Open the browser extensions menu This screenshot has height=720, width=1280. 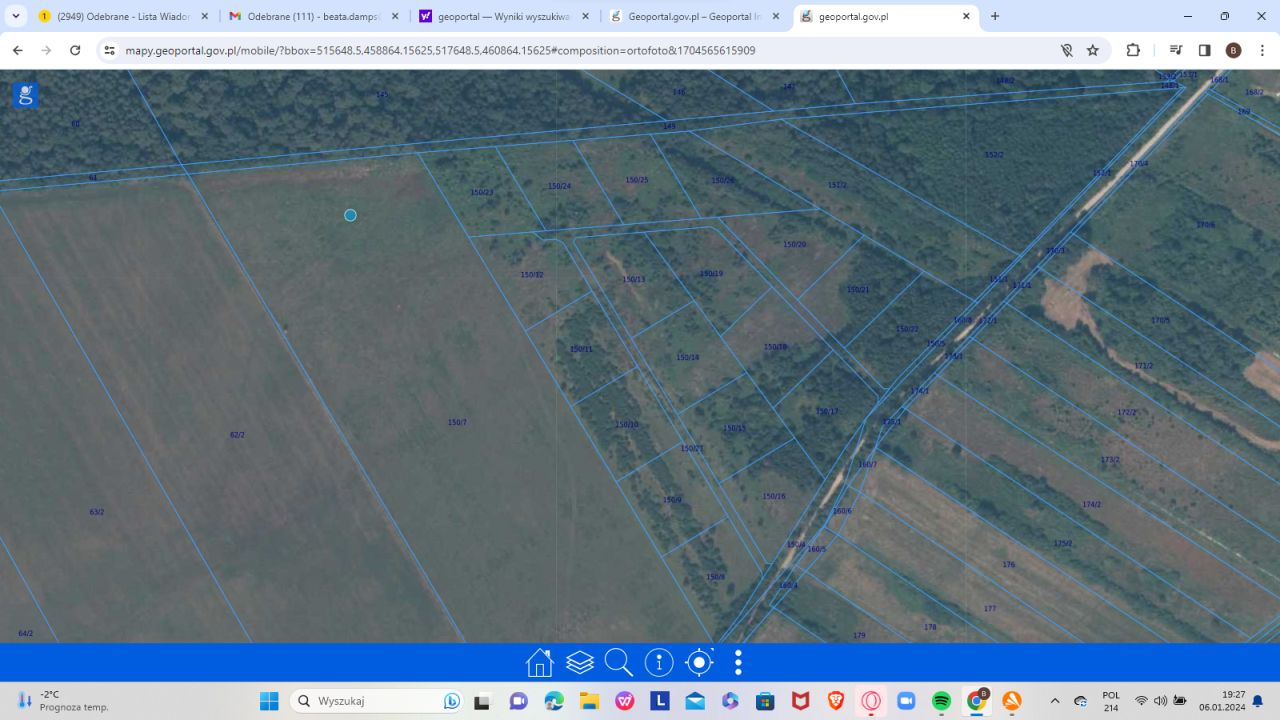[1133, 50]
